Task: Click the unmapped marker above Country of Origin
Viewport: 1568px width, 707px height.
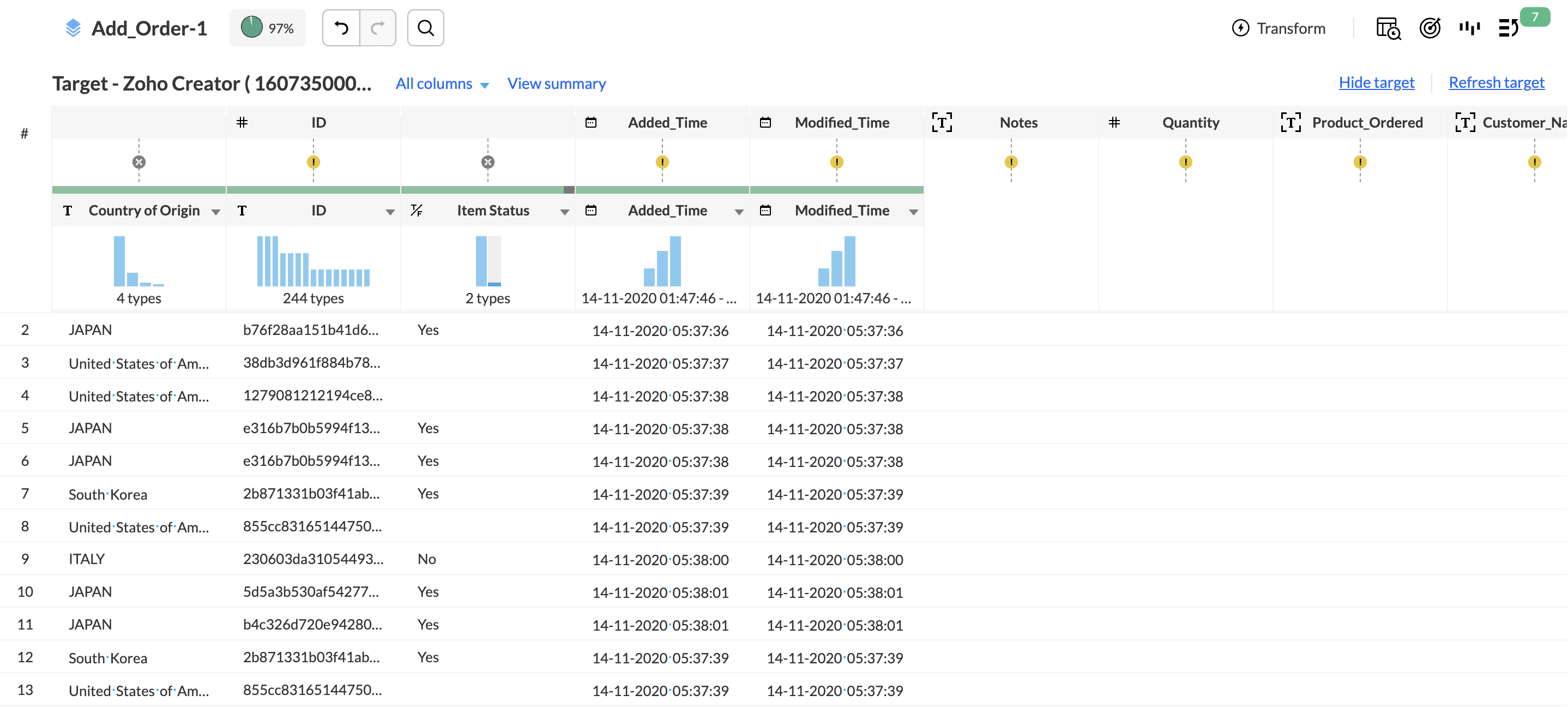Action: coord(139,162)
